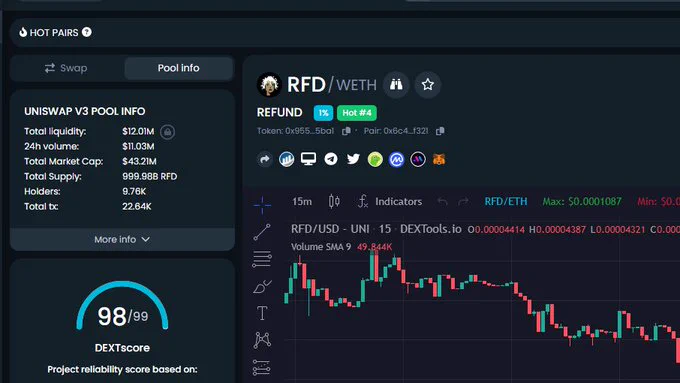
Task: Click the REFUND token name
Action: point(279,113)
